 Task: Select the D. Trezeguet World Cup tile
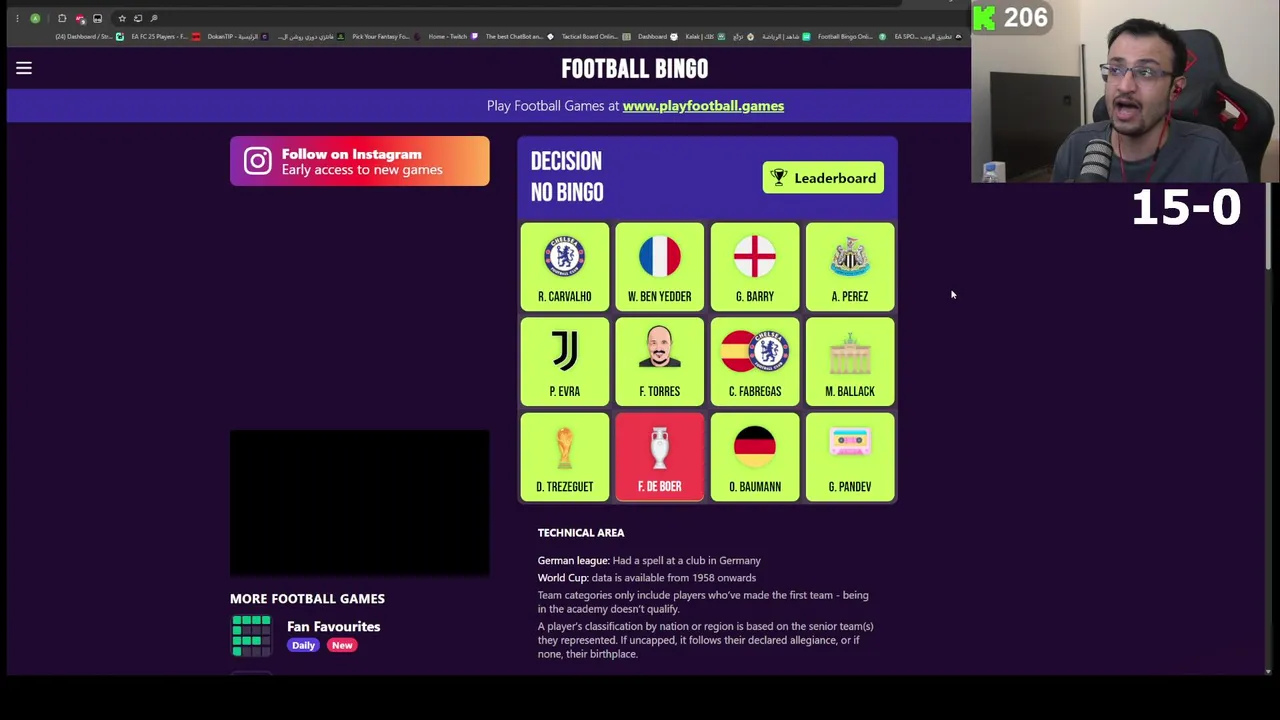(564, 457)
